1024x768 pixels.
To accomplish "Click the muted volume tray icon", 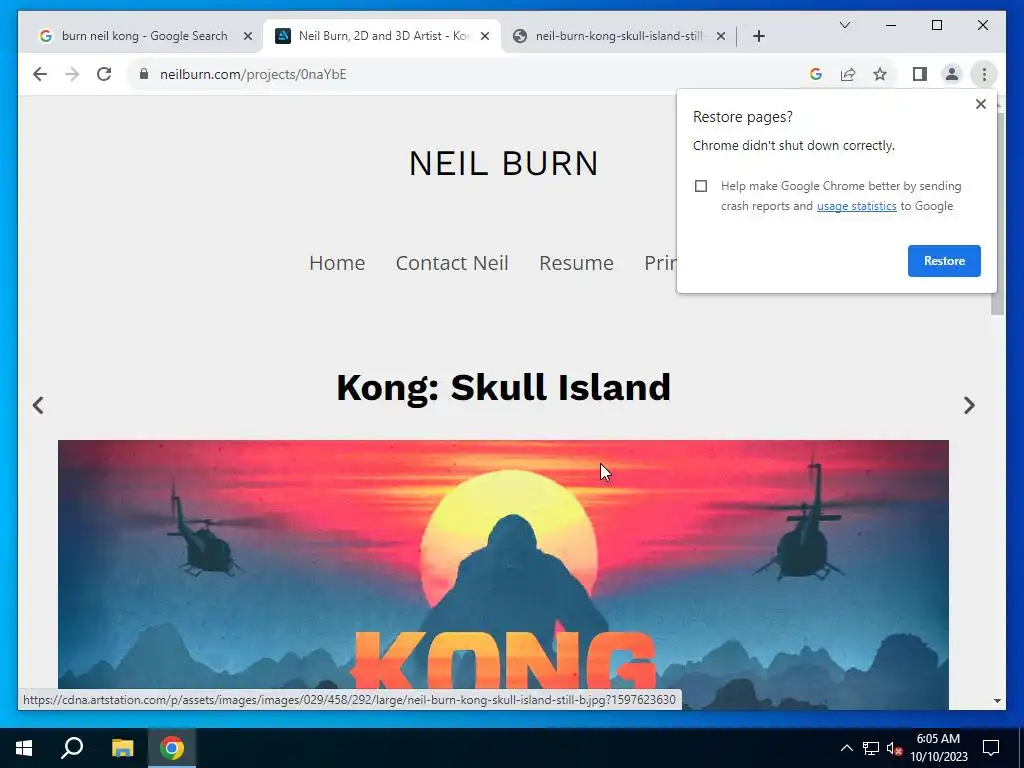I will click(x=894, y=748).
